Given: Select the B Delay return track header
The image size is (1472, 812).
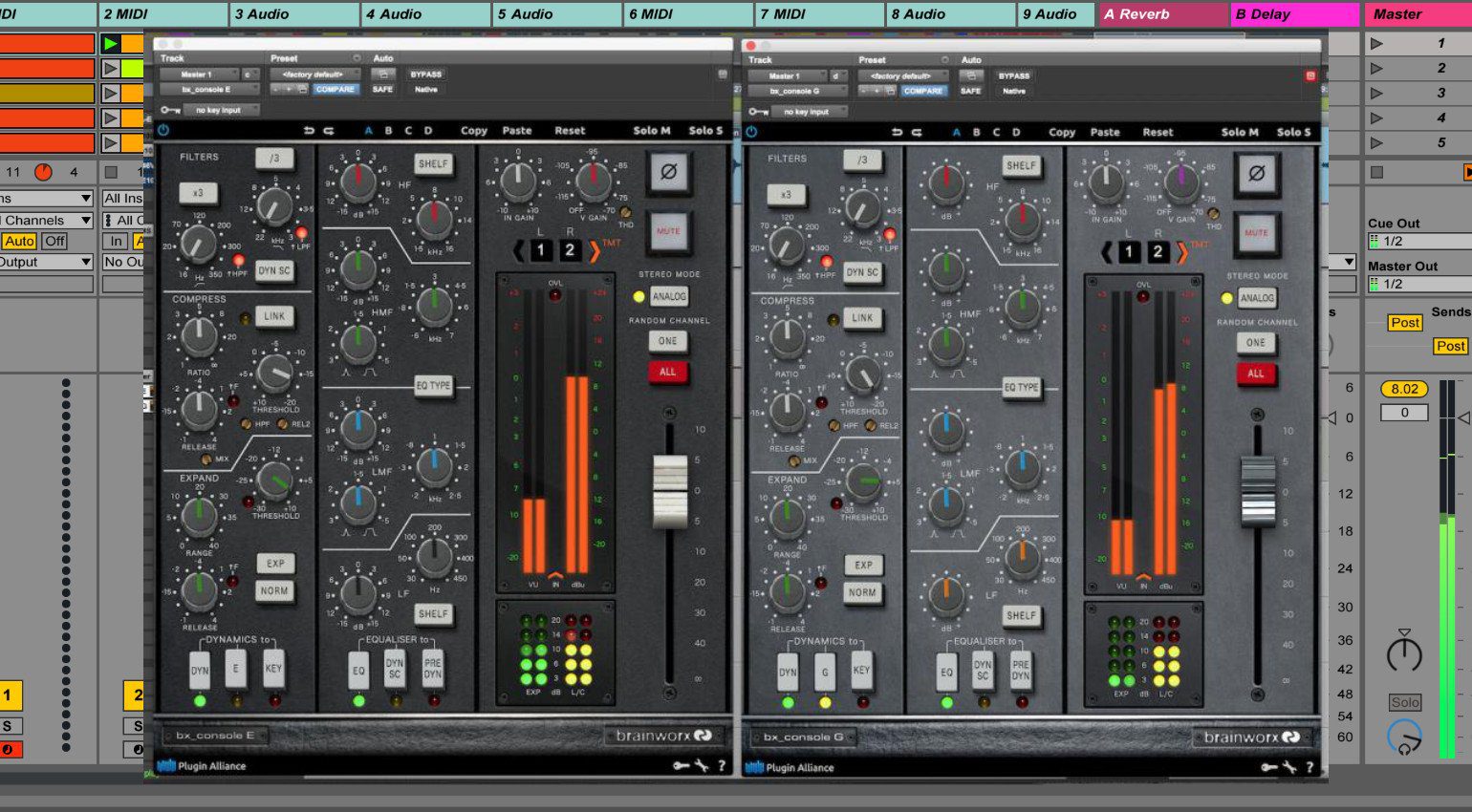Looking at the screenshot, I should (x=1294, y=14).
